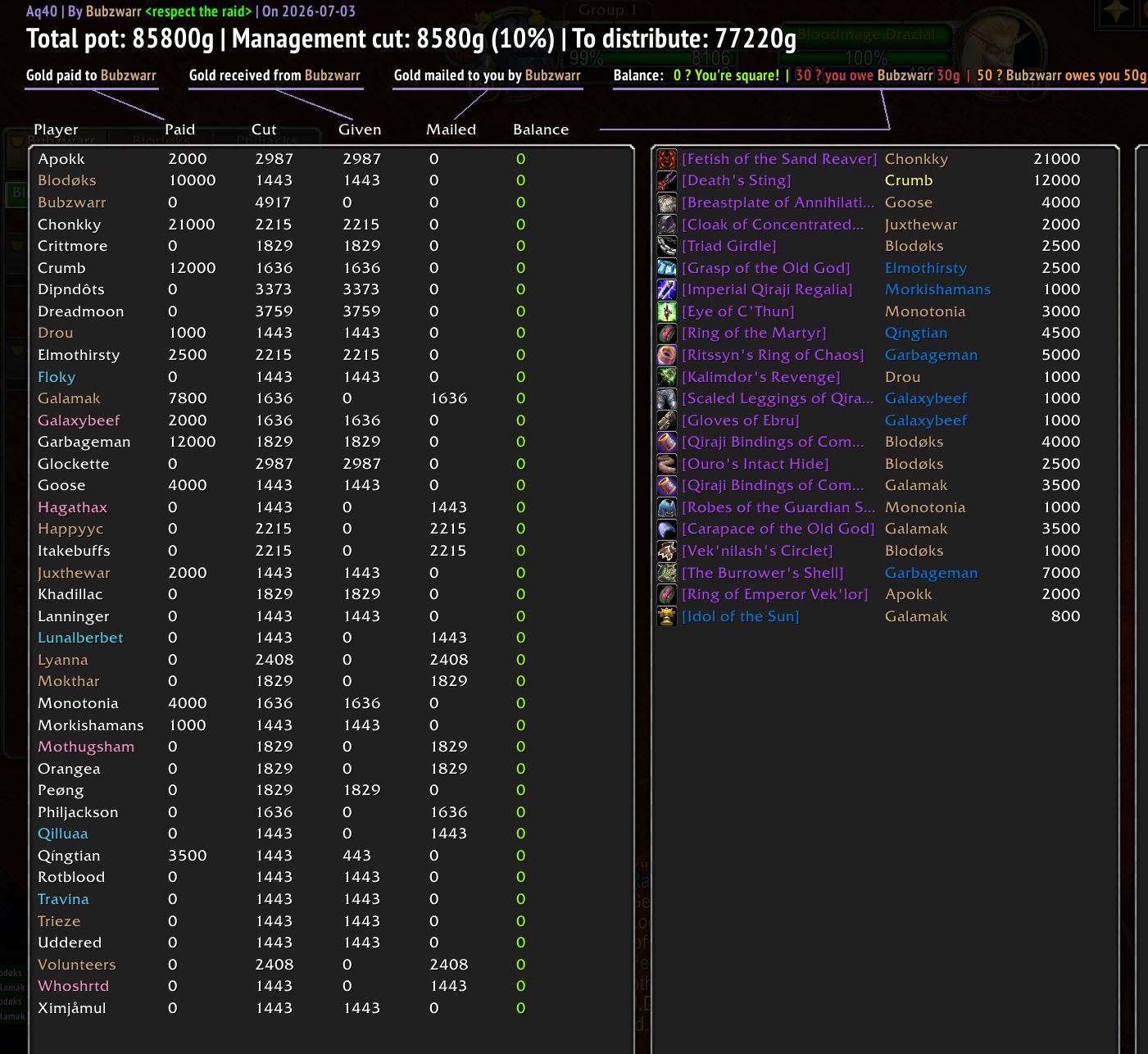This screenshot has height=1054, width=1148.
Task: Select player name Hagathax
Action: [x=72, y=507]
